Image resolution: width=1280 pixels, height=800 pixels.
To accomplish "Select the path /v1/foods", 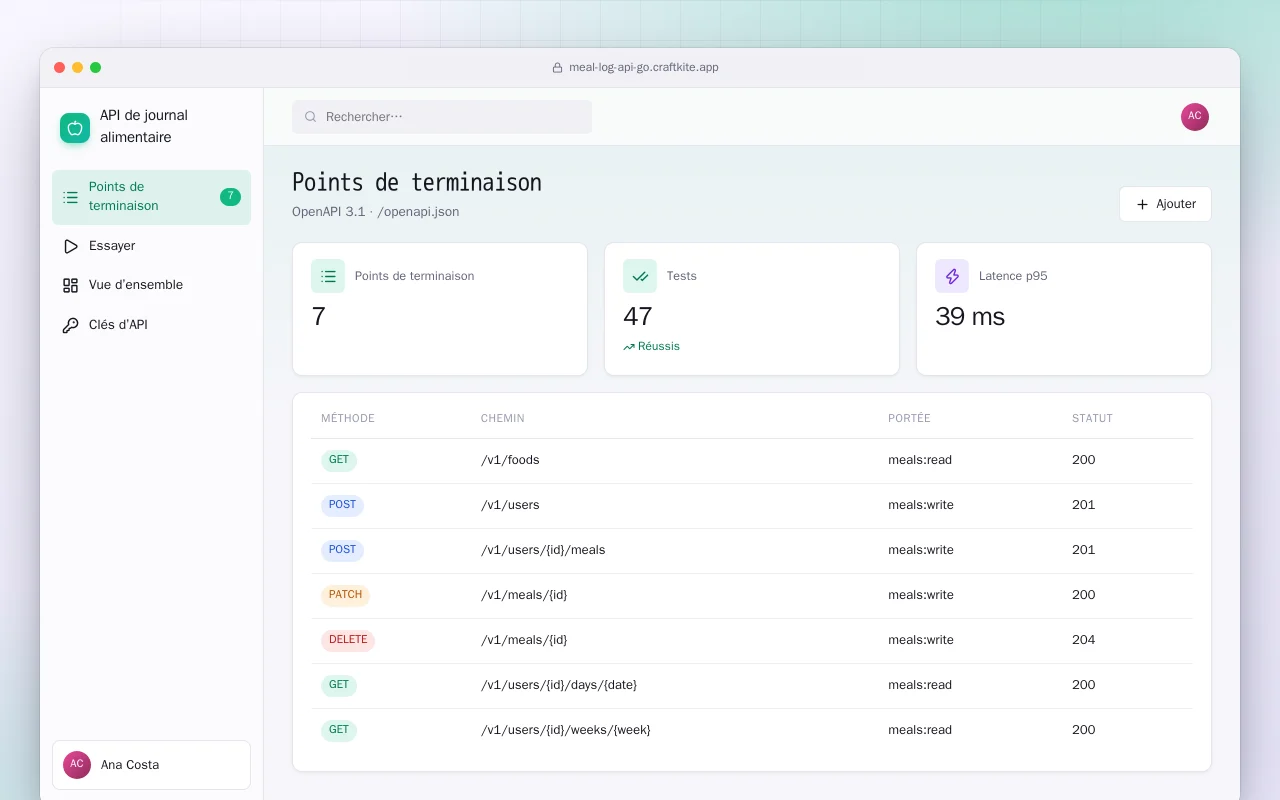I will tap(510, 461).
